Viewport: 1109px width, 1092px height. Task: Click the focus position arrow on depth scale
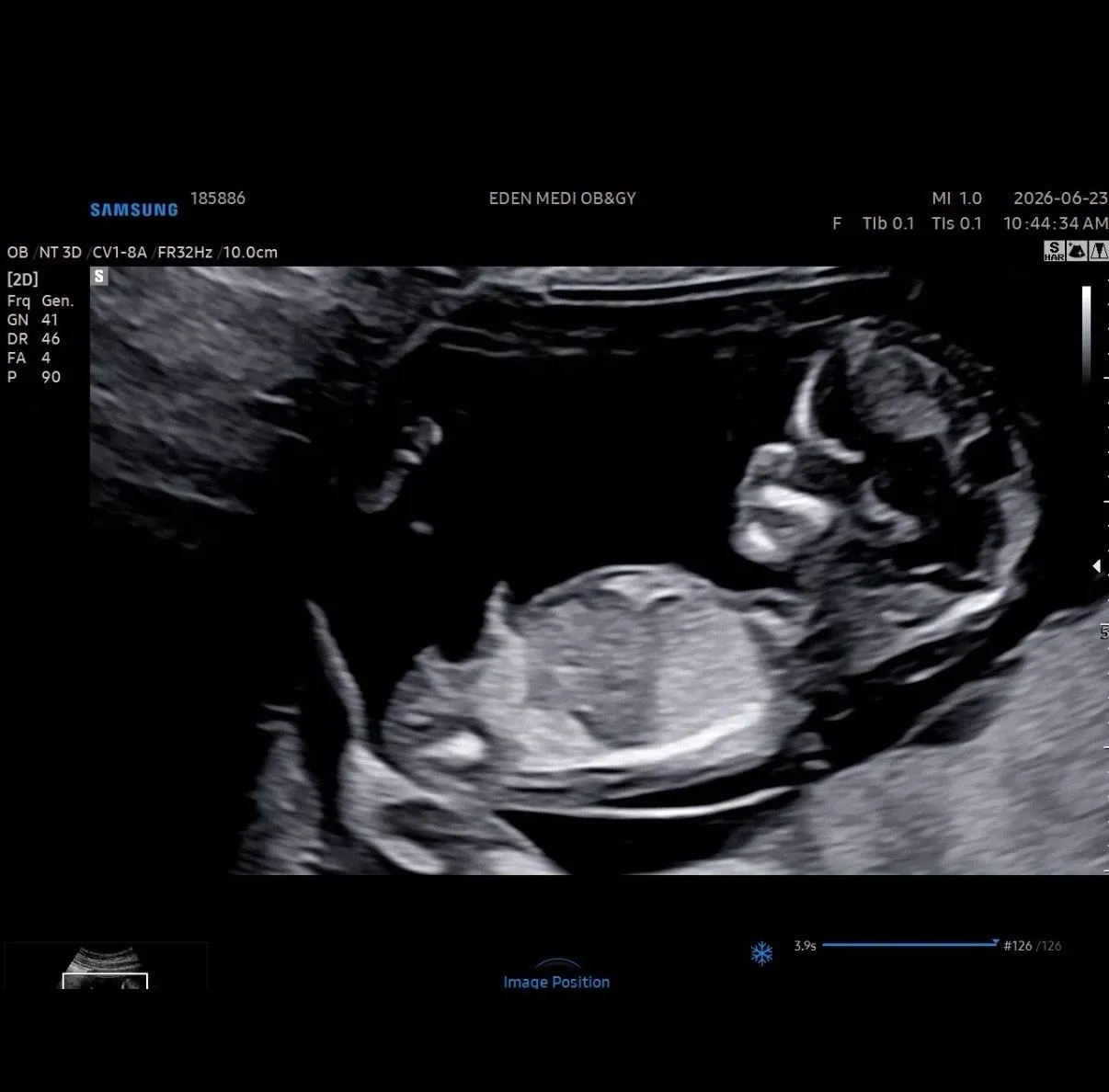tap(1096, 566)
